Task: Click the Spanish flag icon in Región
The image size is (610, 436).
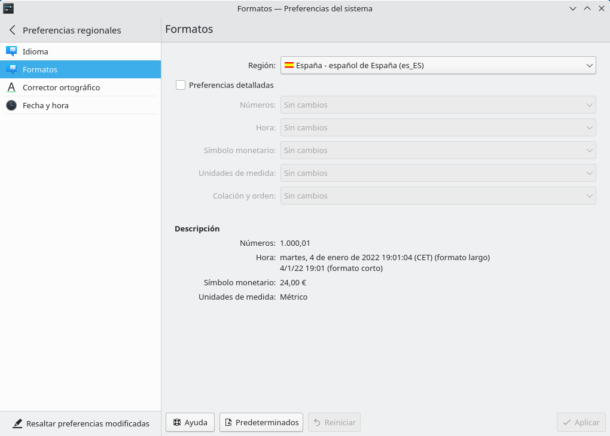Action: coord(289,65)
